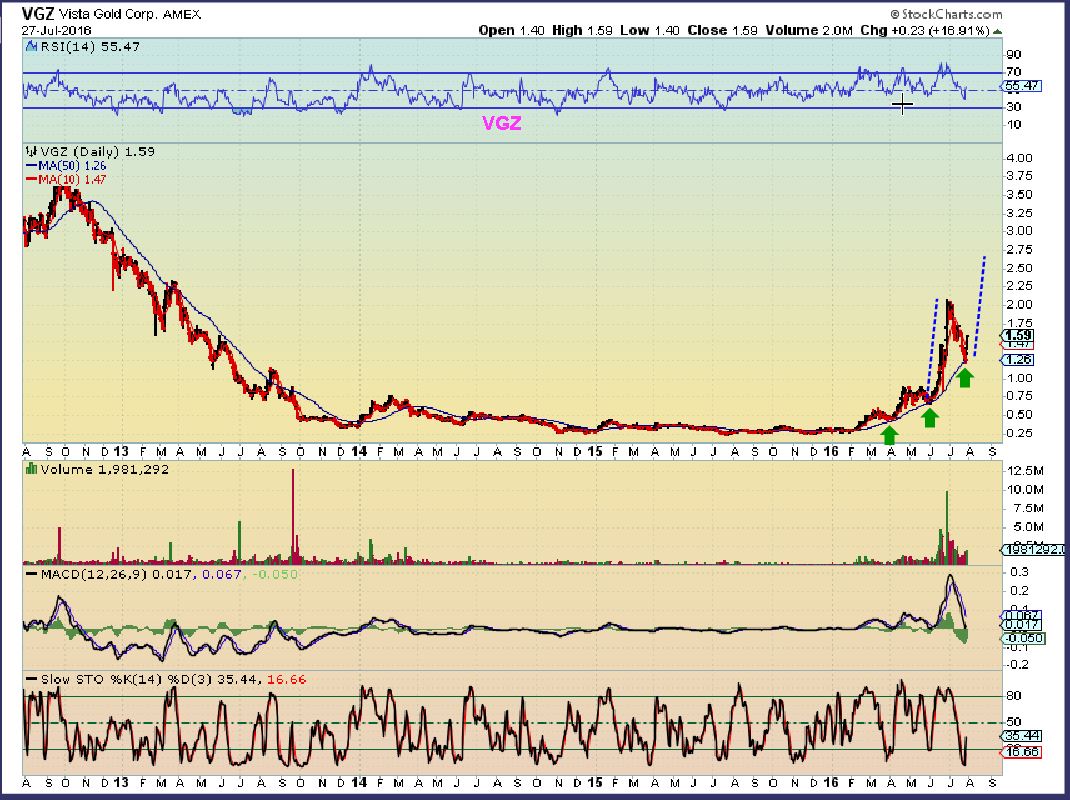Click the middle green up arrow
This screenshot has width=1070, height=800.
click(929, 415)
